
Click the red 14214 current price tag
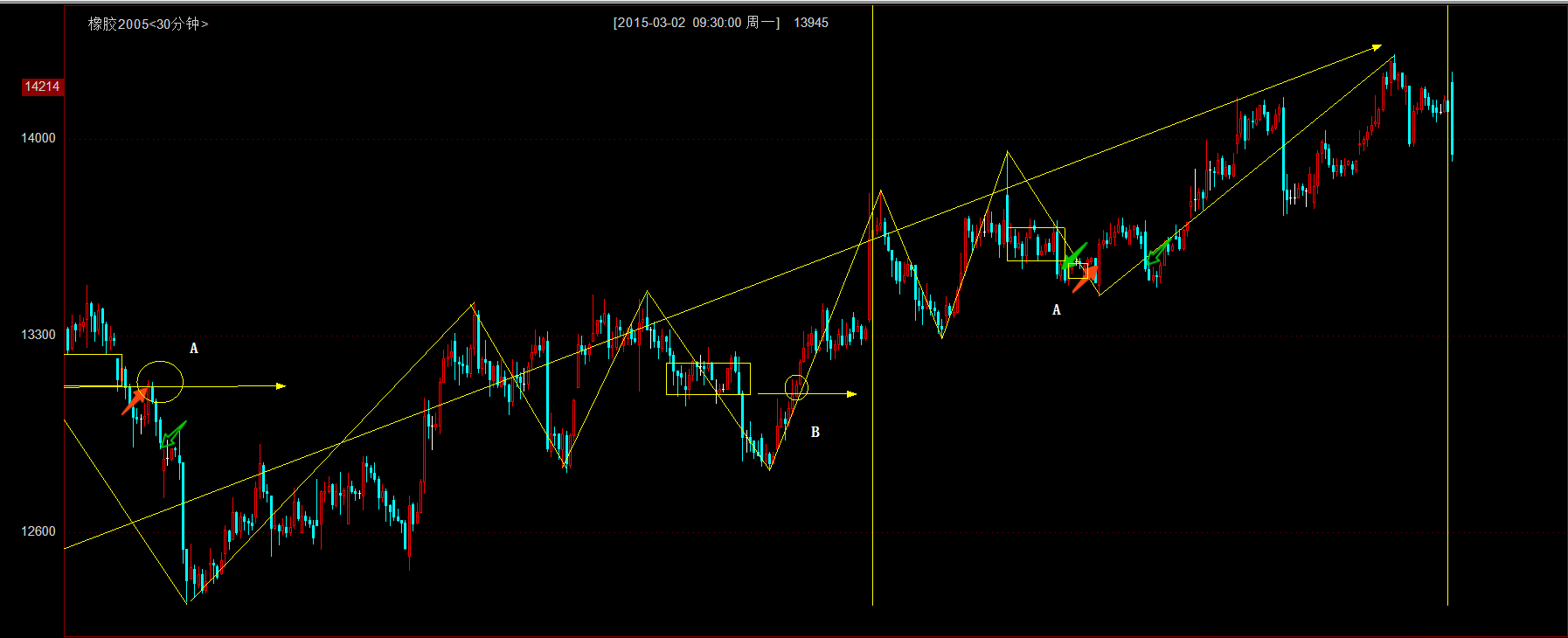click(42, 87)
